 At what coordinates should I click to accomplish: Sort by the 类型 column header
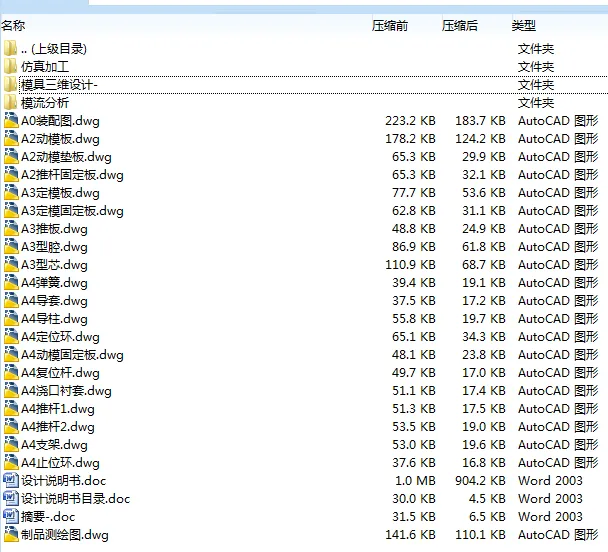[523, 26]
